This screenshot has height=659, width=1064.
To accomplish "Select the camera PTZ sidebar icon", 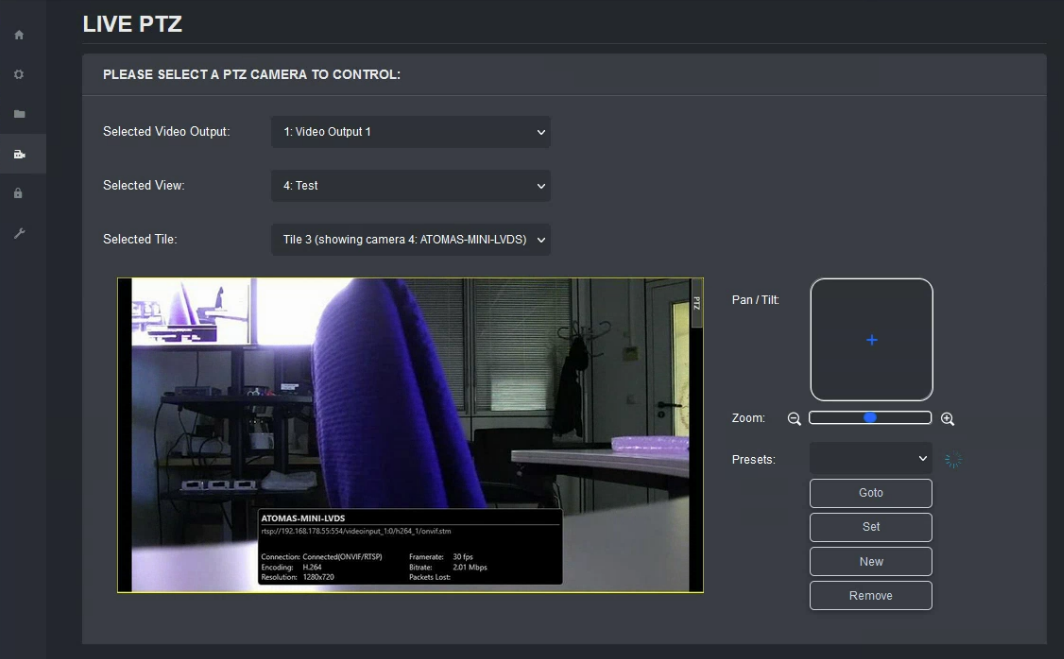I will 19,154.
